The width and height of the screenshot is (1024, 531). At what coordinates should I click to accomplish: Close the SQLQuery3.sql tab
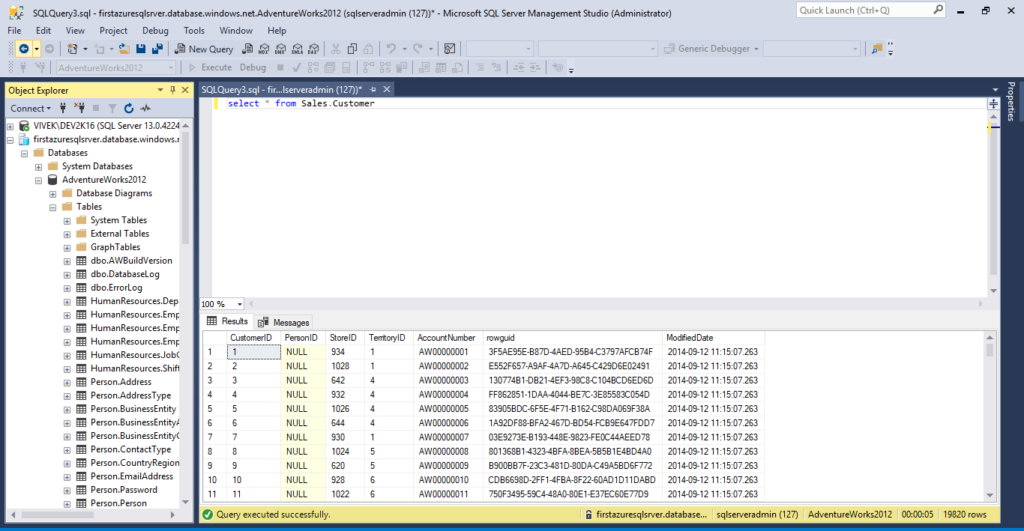tap(387, 89)
